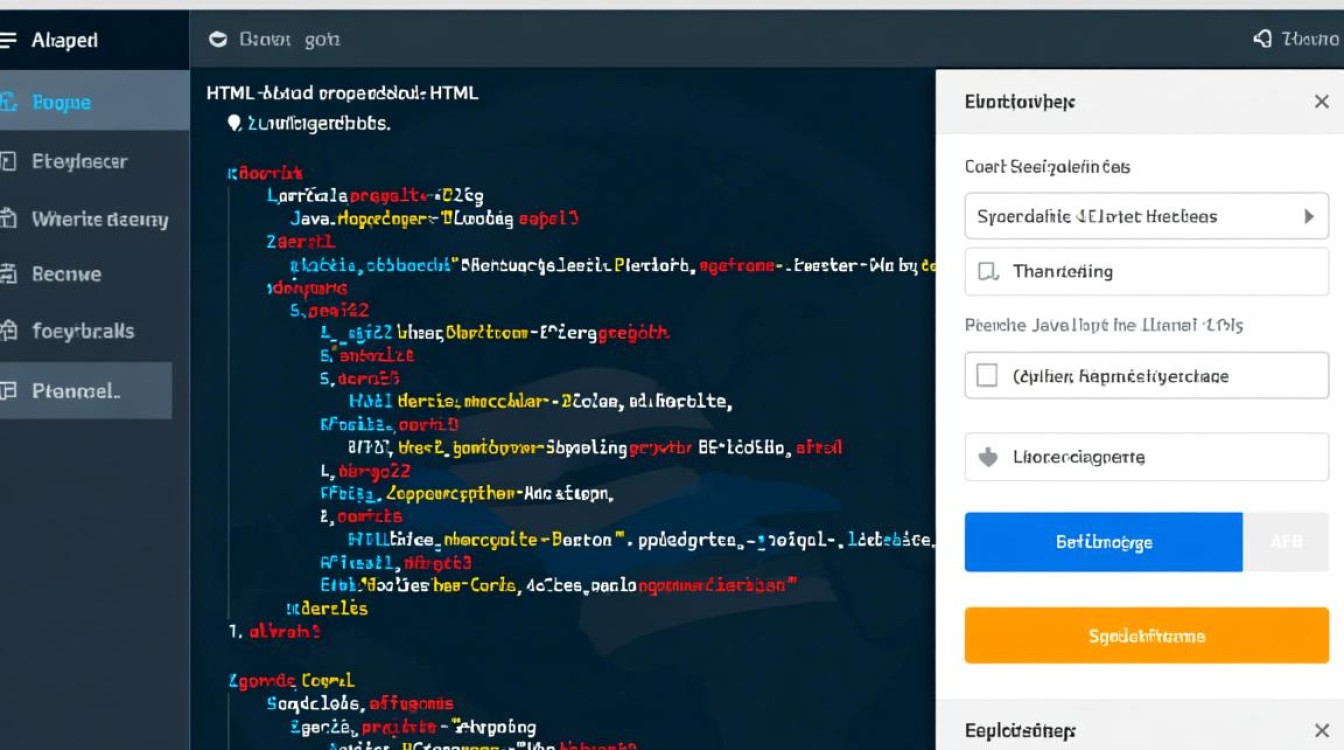Toggle the Thannerling checkbox
This screenshot has height=750, width=1344.
pos(988,271)
